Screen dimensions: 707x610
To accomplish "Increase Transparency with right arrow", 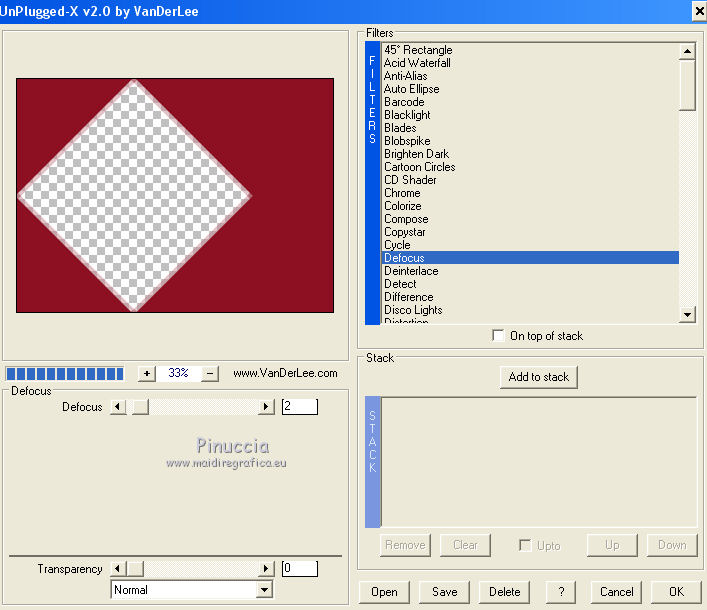I will [266, 569].
